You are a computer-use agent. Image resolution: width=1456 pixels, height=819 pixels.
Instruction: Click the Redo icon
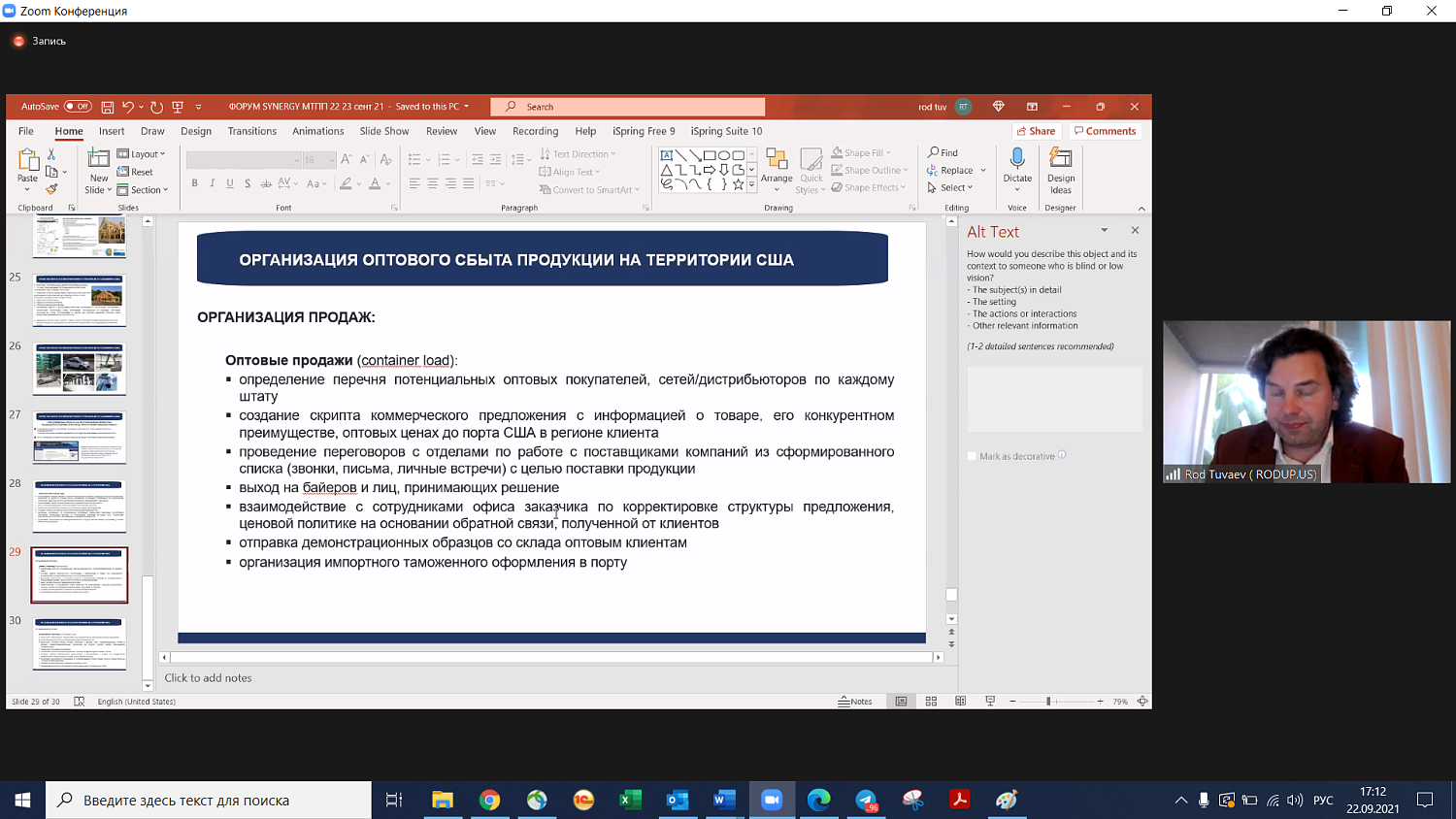(x=156, y=107)
